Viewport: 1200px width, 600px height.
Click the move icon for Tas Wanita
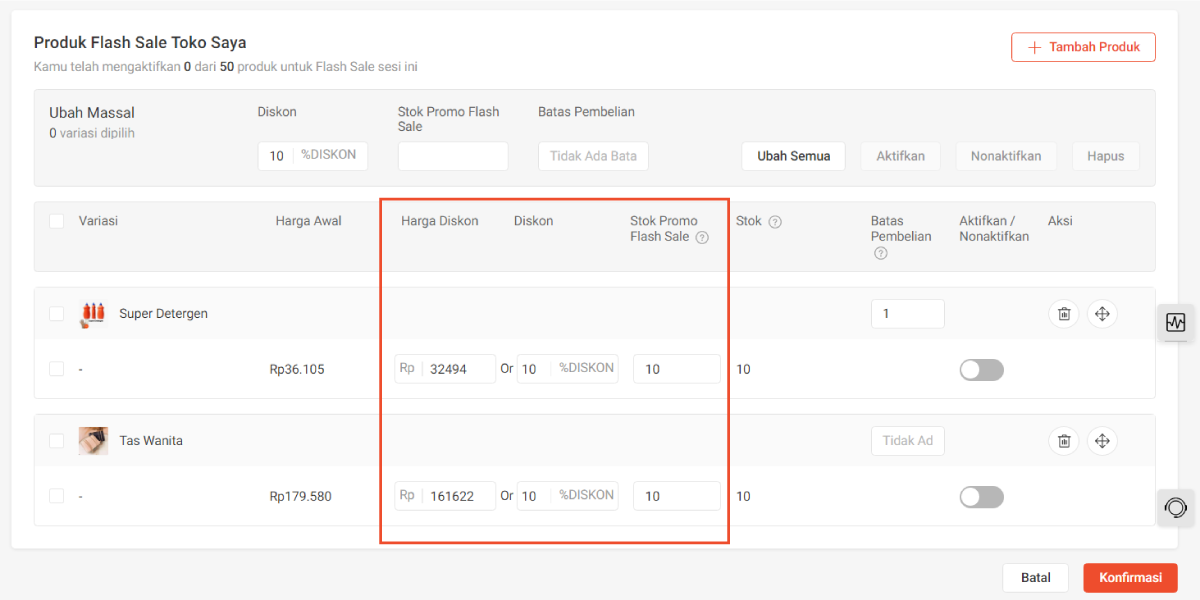1102,441
